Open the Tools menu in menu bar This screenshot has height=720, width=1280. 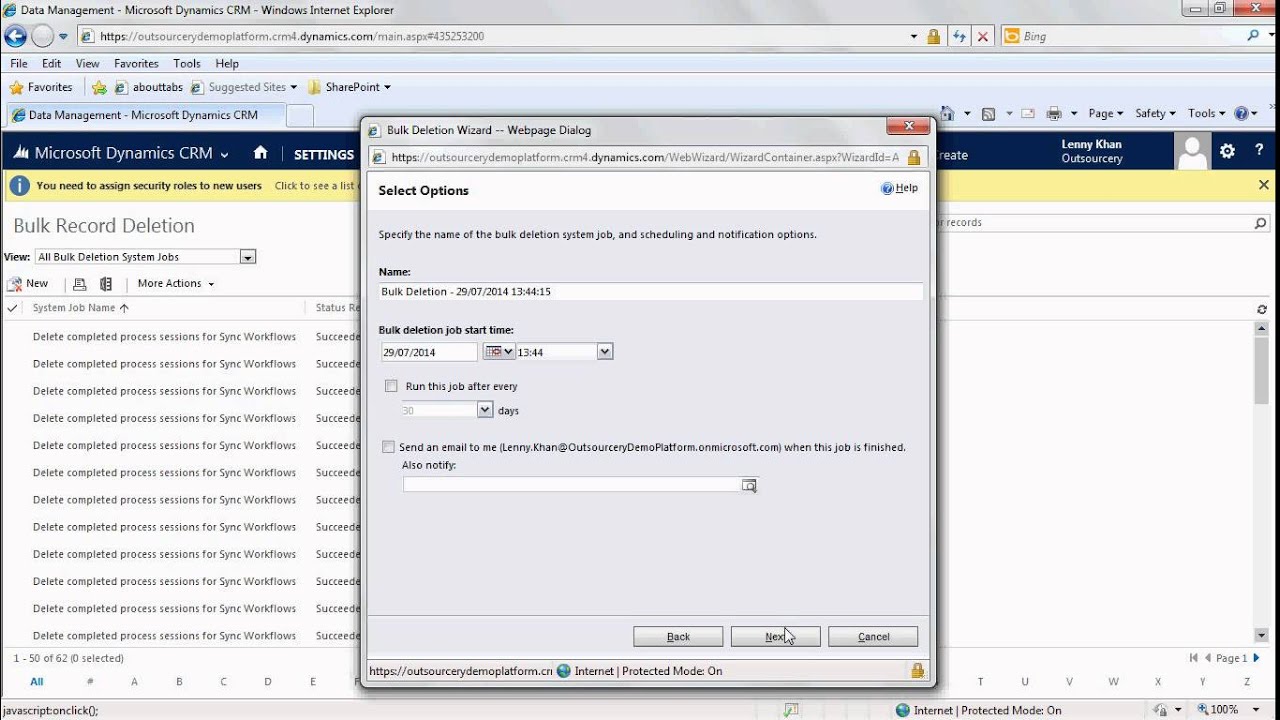coord(187,63)
